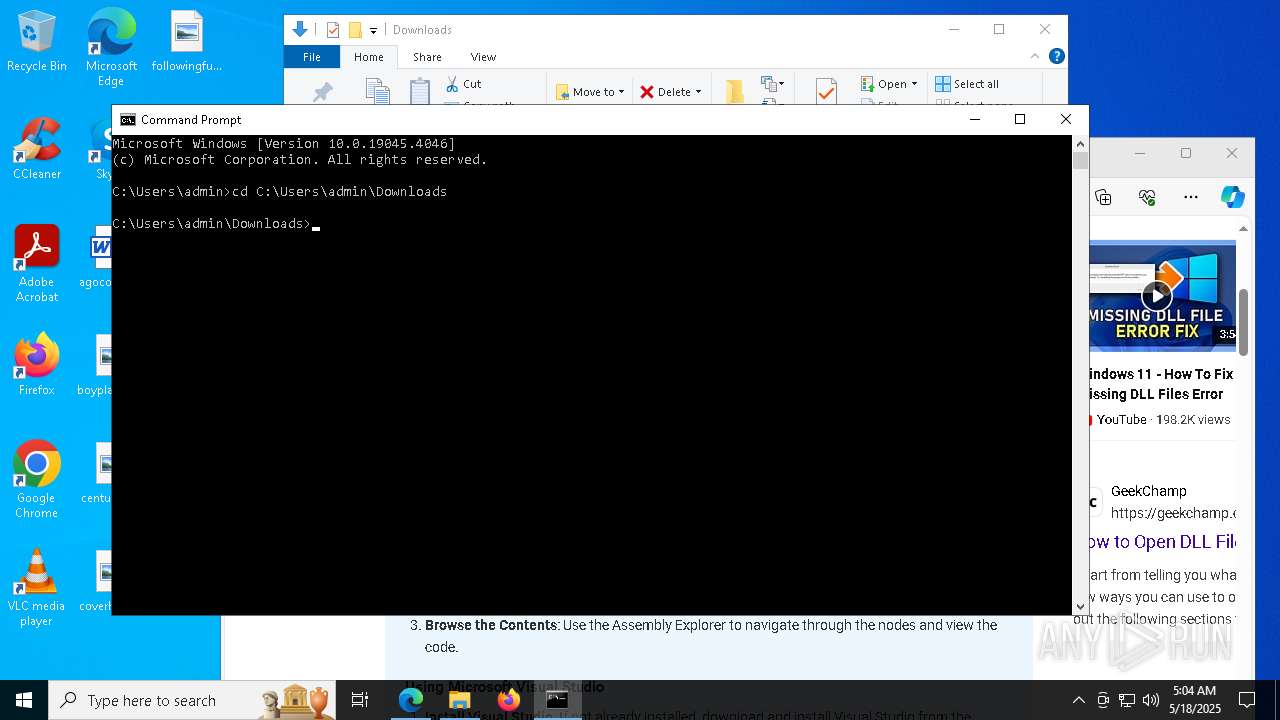Image resolution: width=1280 pixels, height=720 pixels.
Task: Open Explorer Help question mark icon
Action: [x=1056, y=56]
